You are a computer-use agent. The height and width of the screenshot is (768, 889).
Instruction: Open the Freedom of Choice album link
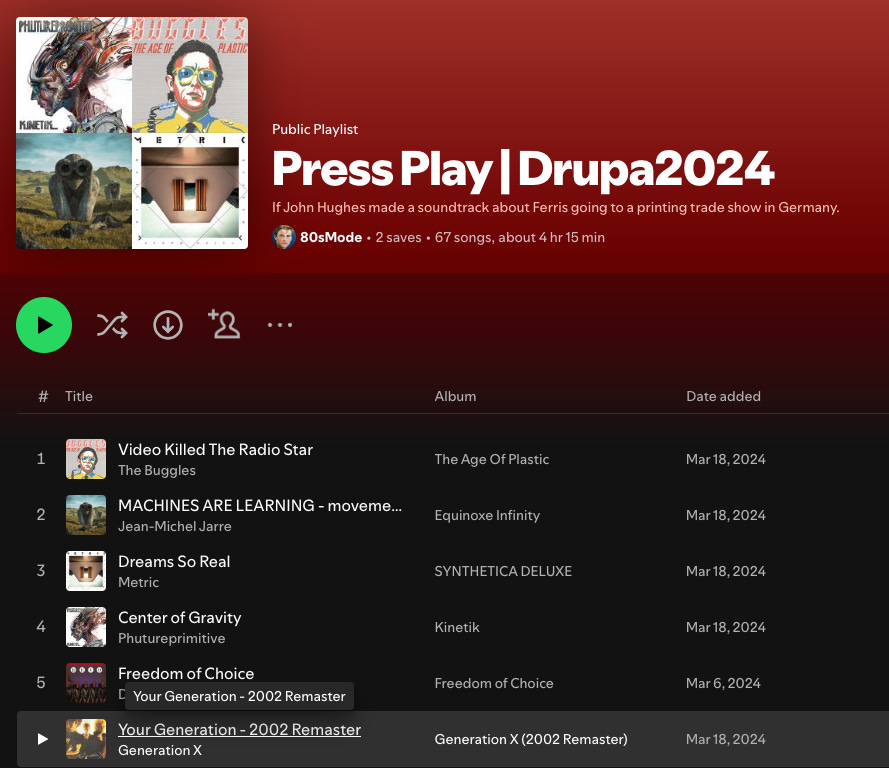[x=494, y=684]
